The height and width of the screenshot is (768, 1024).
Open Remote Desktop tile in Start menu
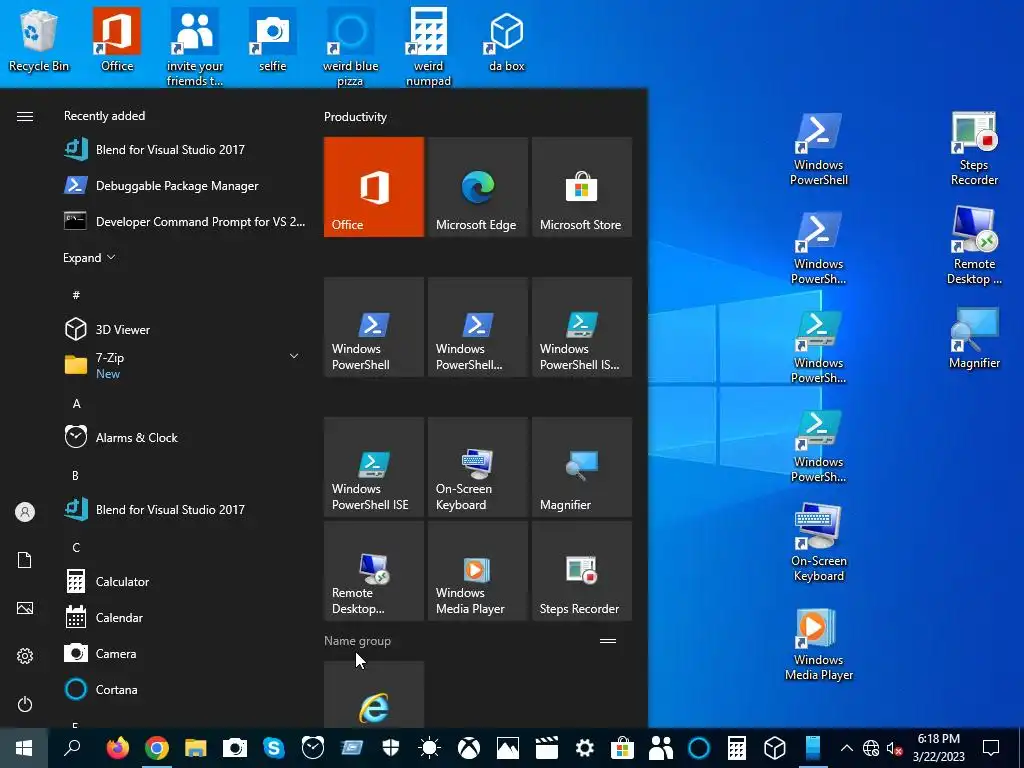pyautogui.click(x=374, y=571)
